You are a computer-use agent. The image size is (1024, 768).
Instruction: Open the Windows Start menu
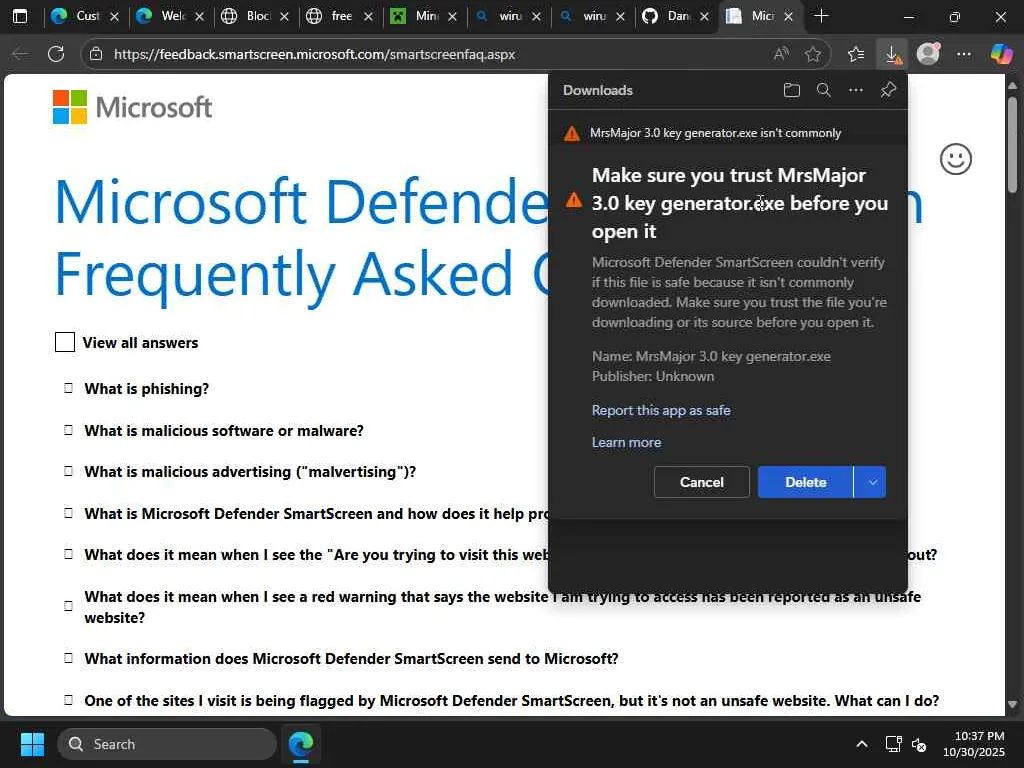[x=32, y=744]
